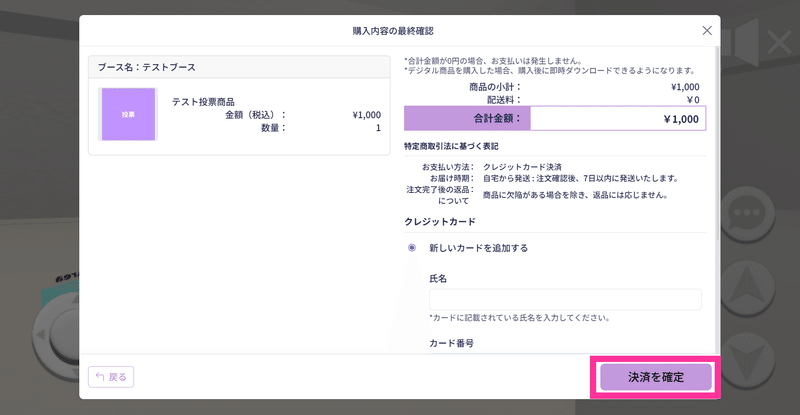Click the 商品の小計 ¥1,000 value
Screen dimensions: 800x415
tap(685, 87)
